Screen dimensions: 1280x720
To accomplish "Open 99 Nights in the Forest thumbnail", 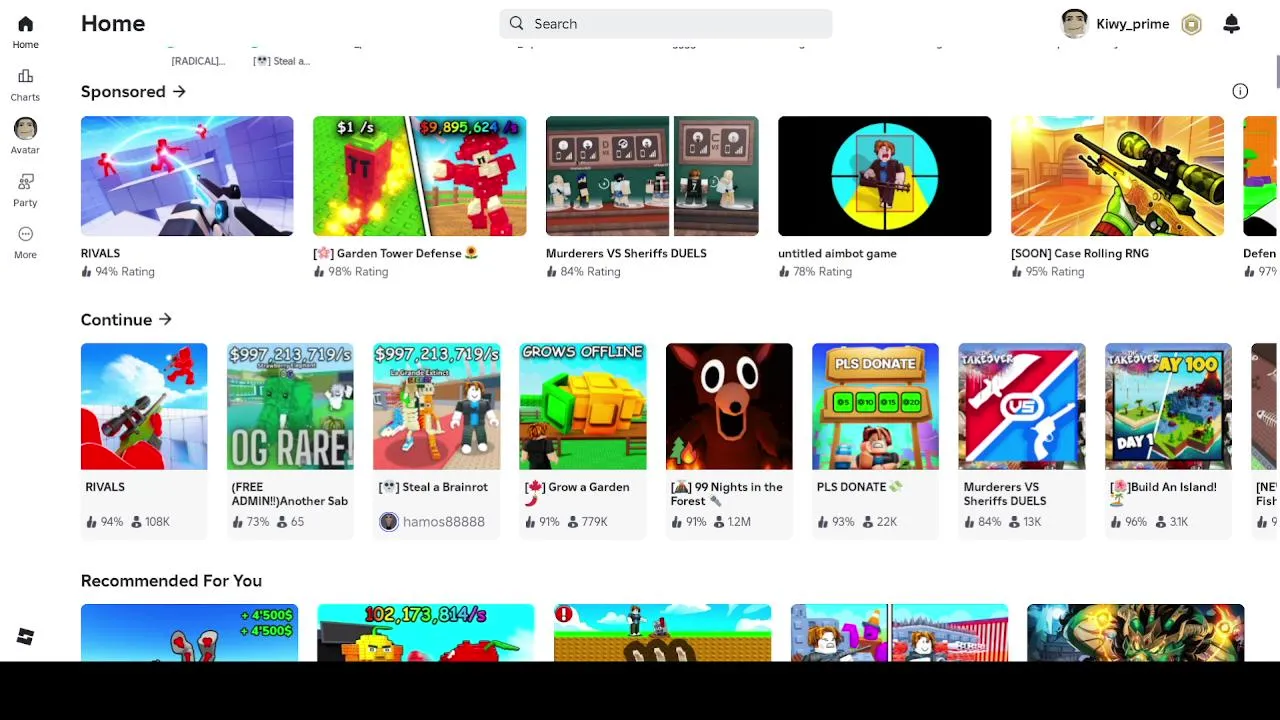I will click(x=729, y=406).
